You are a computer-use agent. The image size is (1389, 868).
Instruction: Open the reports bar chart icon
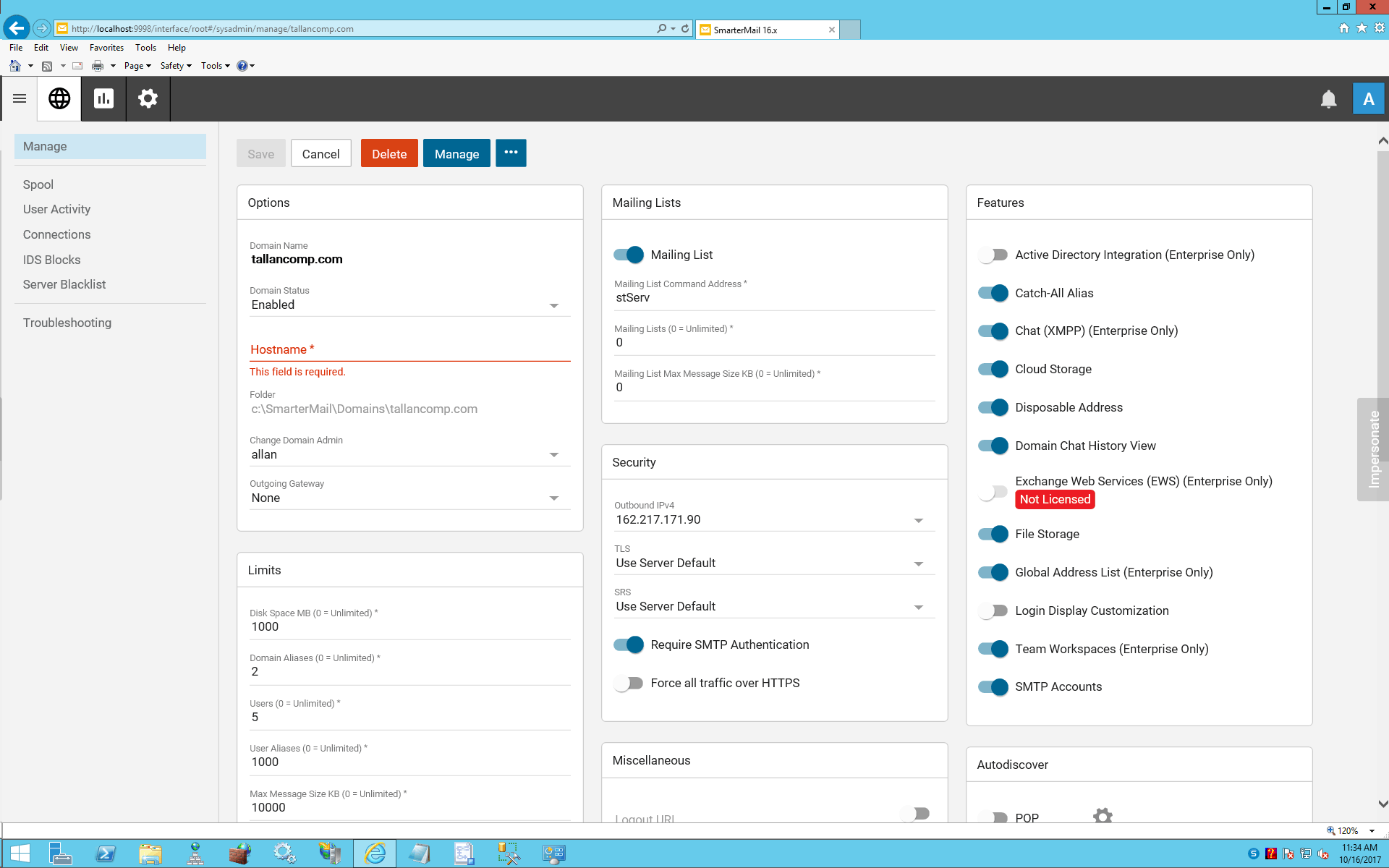pos(103,98)
